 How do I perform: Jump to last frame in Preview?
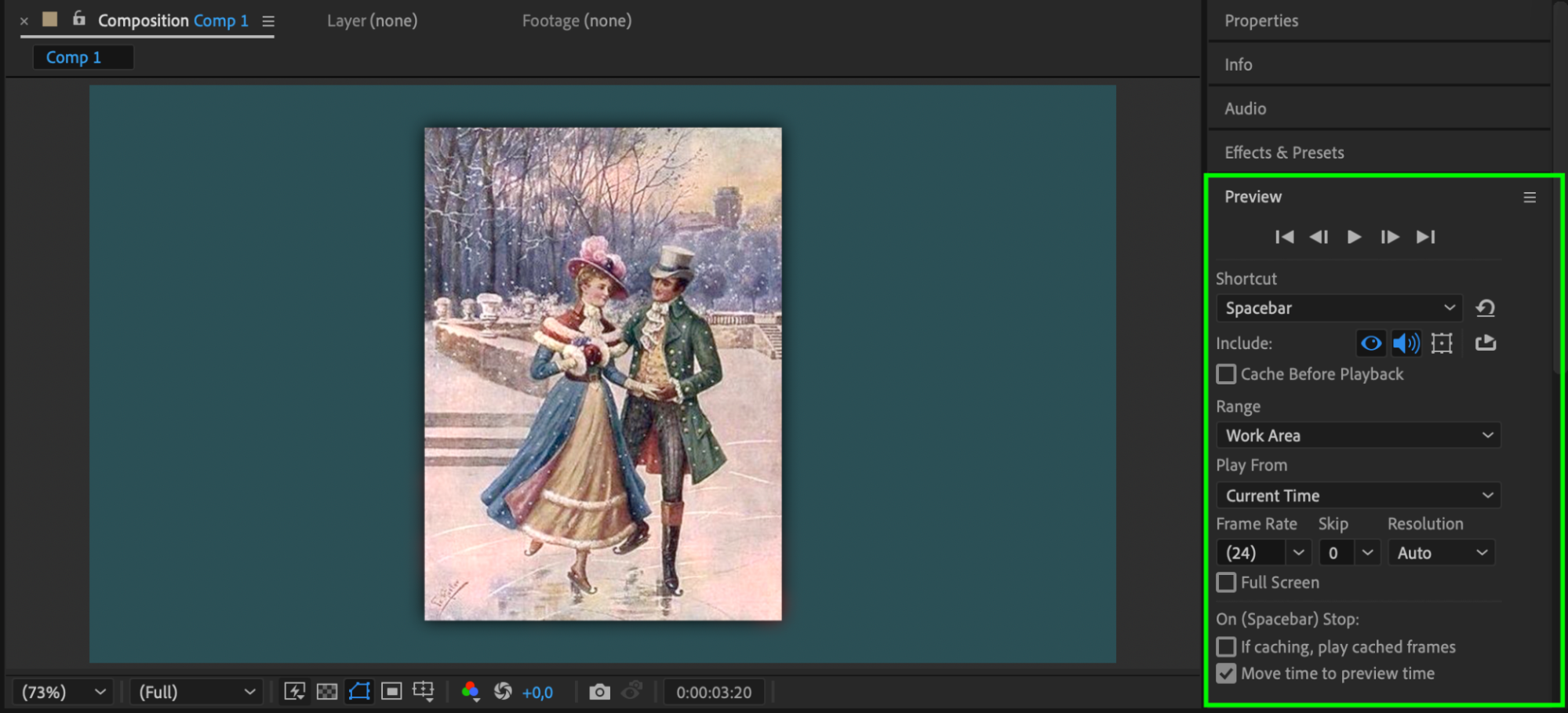(1426, 237)
